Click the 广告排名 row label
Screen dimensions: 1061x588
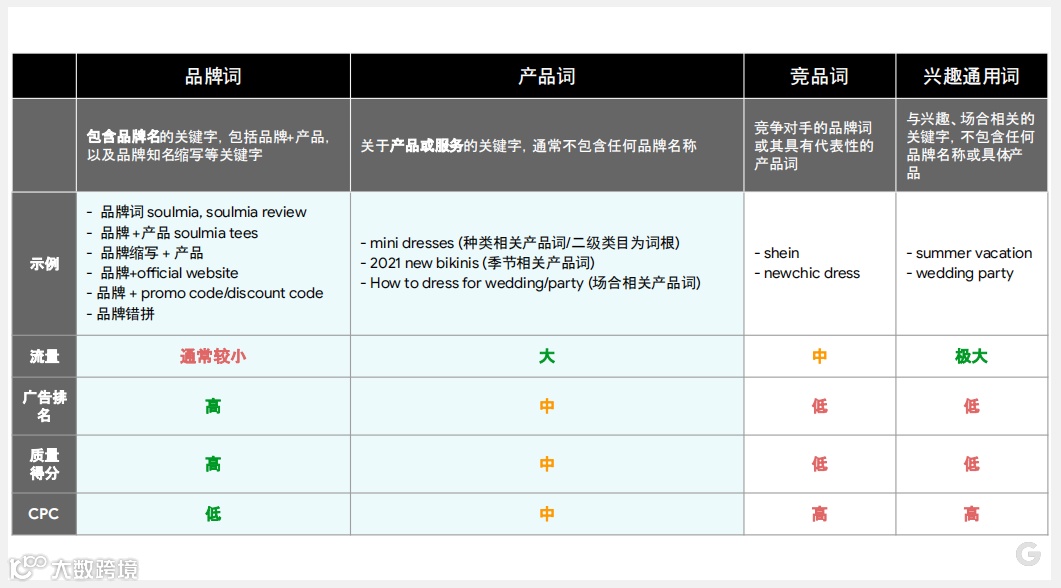click(42, 405)
